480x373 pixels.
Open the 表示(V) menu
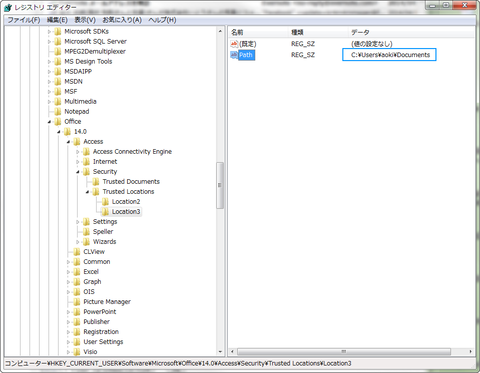tap(85, 20)
